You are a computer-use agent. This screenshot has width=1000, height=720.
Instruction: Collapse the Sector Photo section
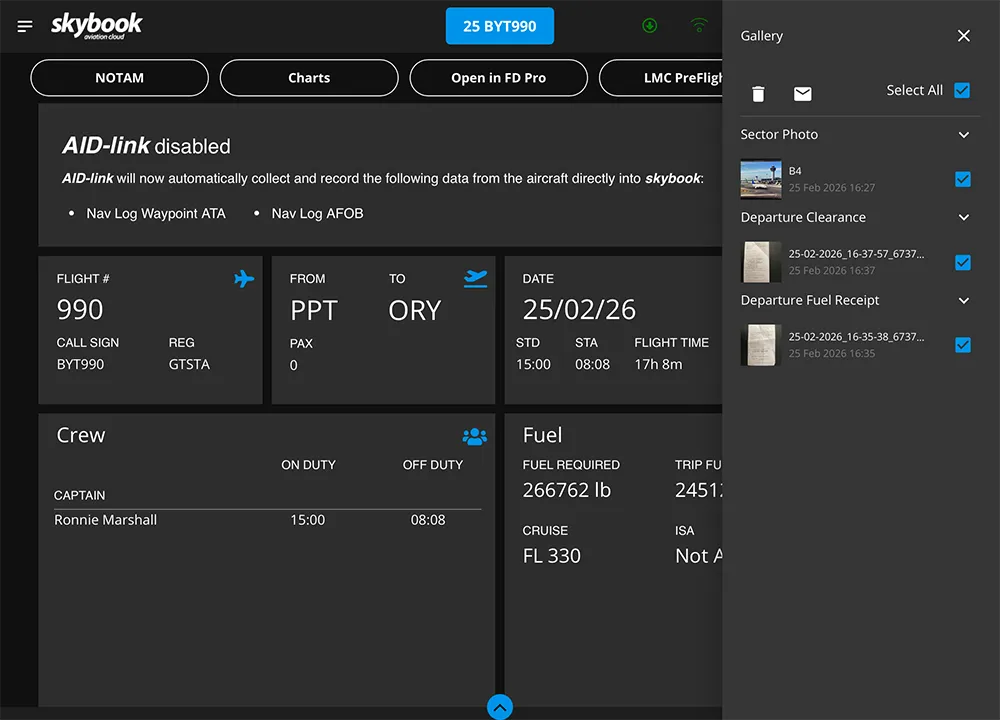click(963, 135)
